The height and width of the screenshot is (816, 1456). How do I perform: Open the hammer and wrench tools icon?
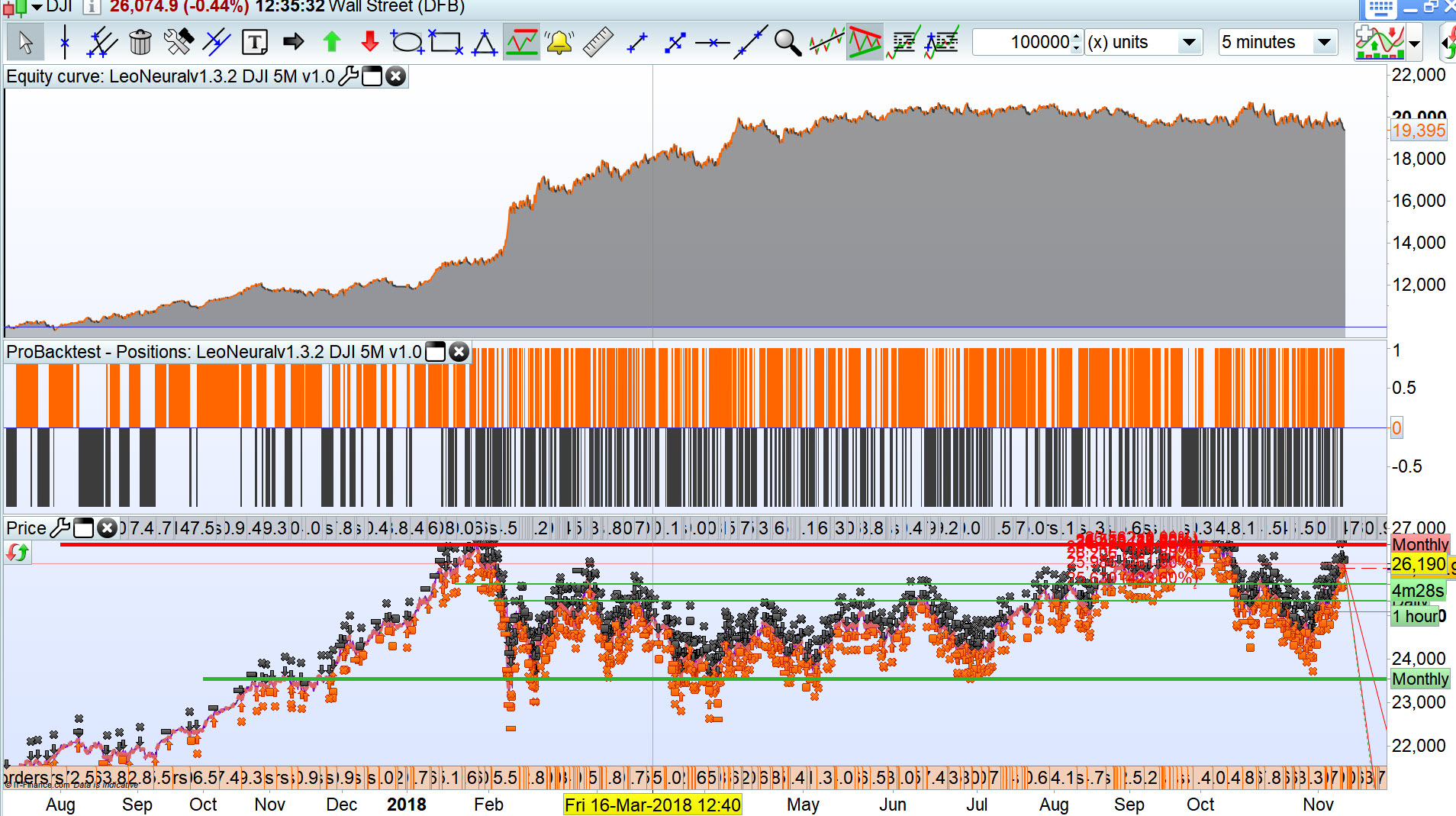coord(179,42)
